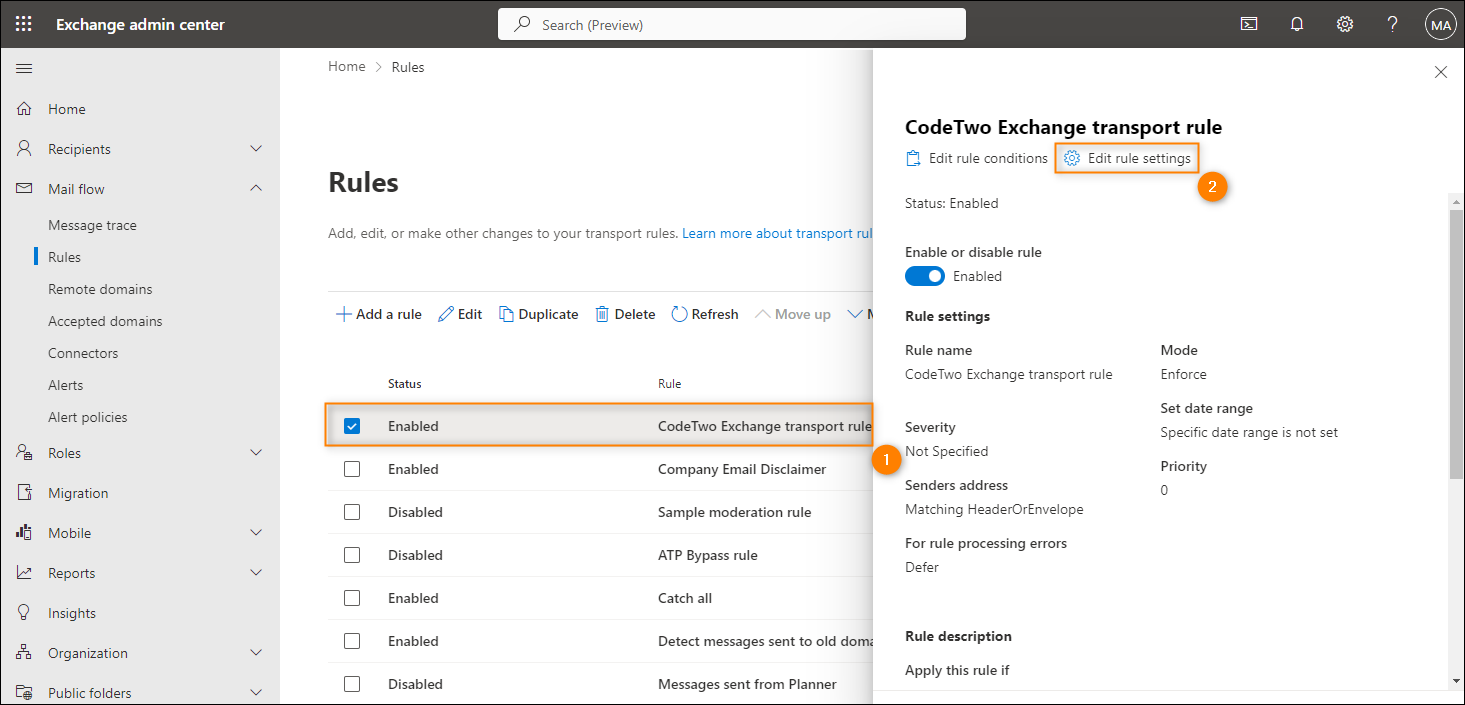The width and height of the screenshot is (1465, 705).
Task: Click the Refresh circular arrow icon
Action: [x=679, y=314]
